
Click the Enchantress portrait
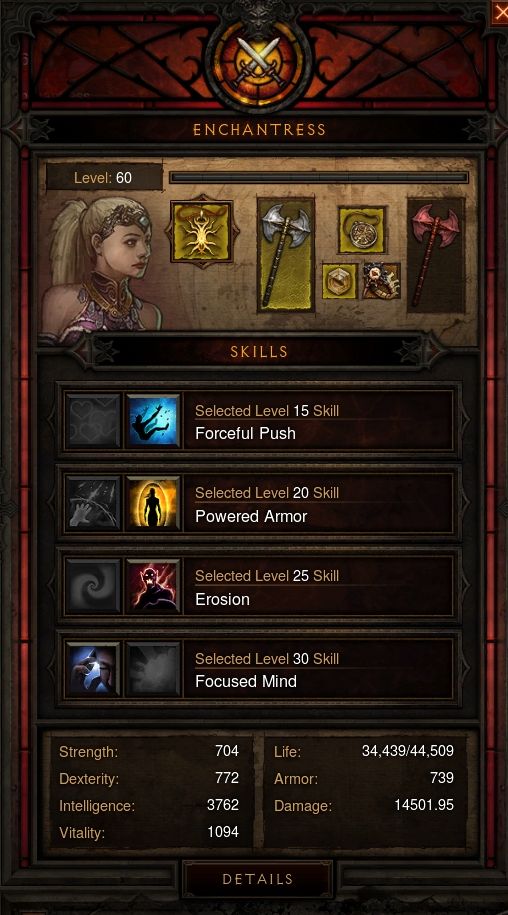click(101, 268)
